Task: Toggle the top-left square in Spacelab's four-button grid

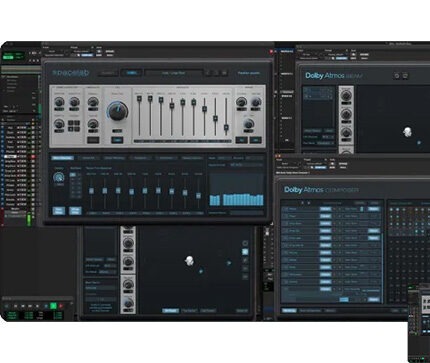Action: pos(71,123)
